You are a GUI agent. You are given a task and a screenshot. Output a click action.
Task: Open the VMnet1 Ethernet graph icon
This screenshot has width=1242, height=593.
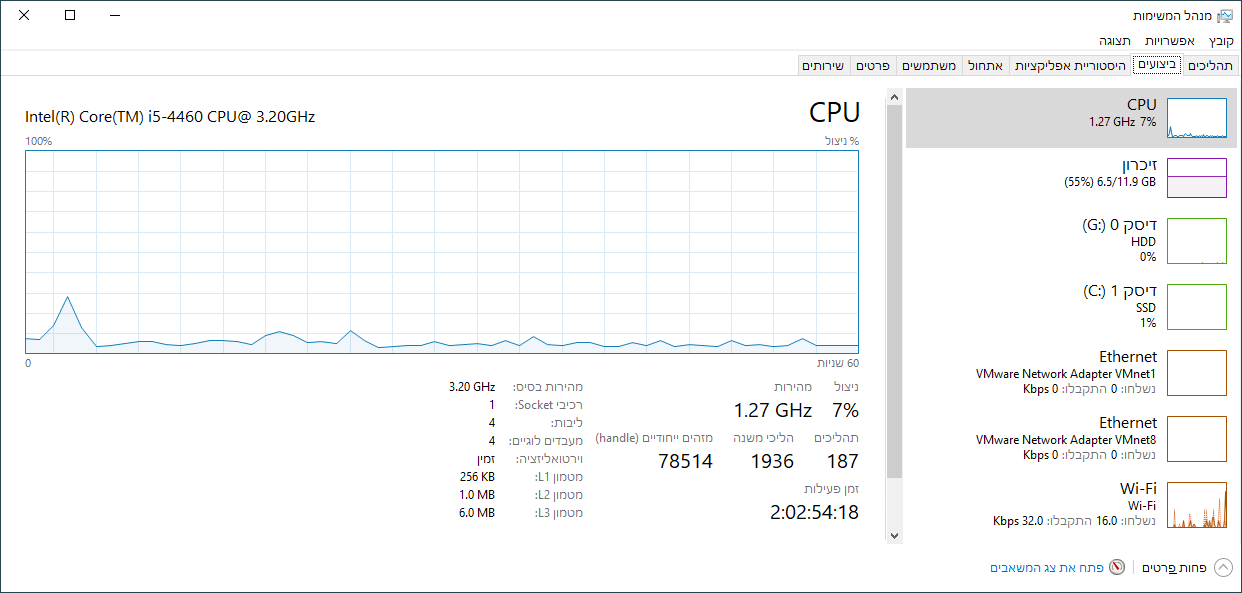coord(1197,373)
